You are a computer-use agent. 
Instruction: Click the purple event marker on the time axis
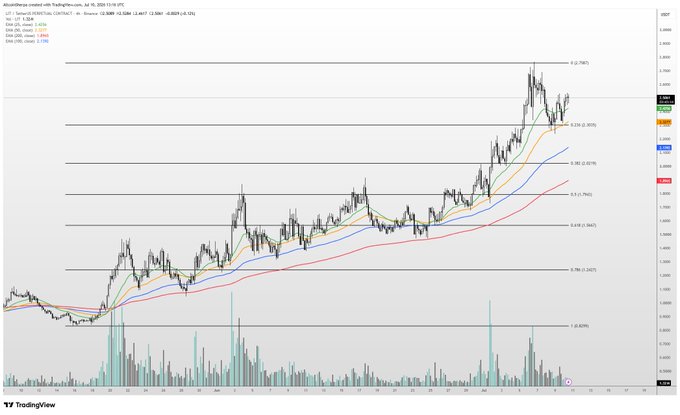[x=569, y=382]
